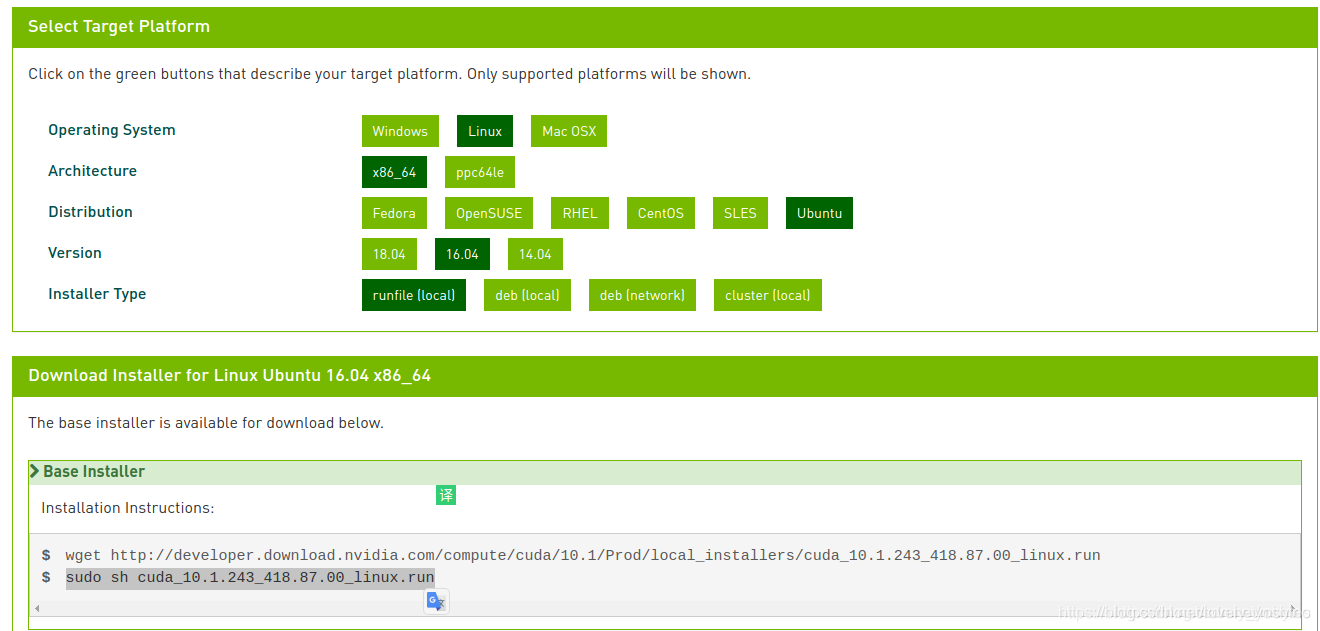Viewport: 1320px width, 631px height.
Task: Click the Distribution label
Action: [x=90, y=212]
